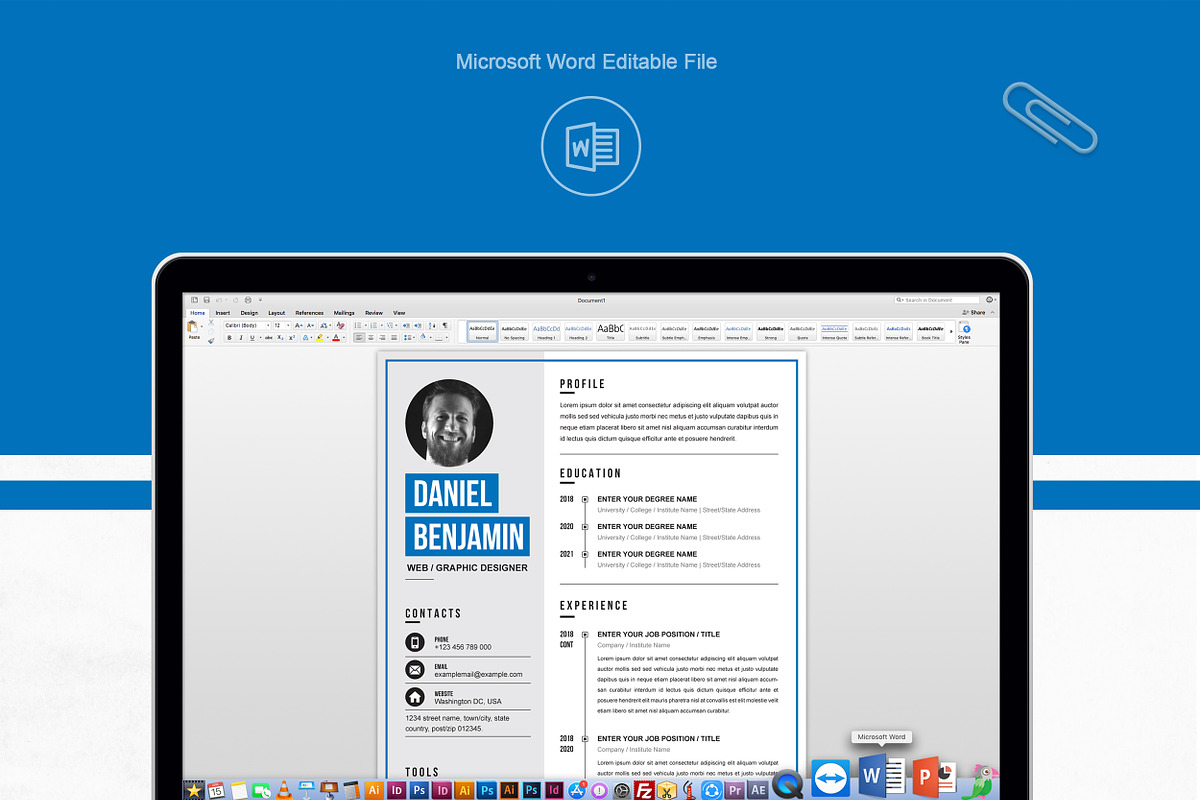Image resolution: width=1200 pixels, height=800 pixels.
Task: Open the Styles Pane
Action: (964, 331)
